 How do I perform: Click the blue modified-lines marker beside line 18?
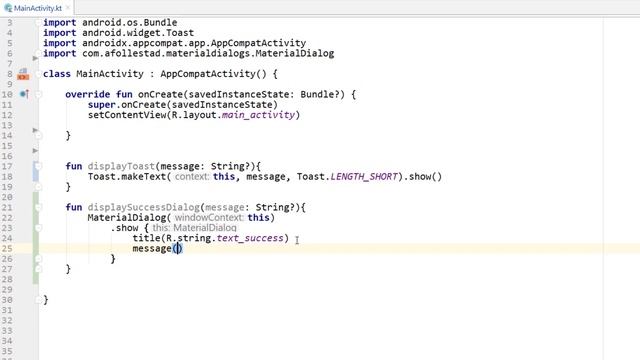click(x=36, y=171)
